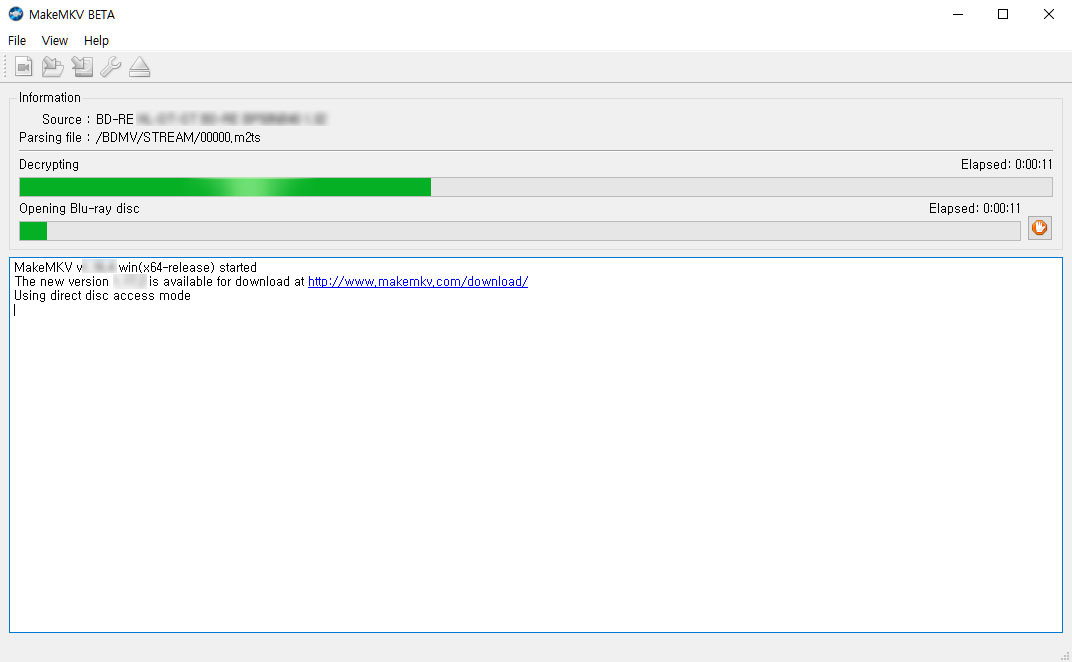Screen dimensions: 1072x662
Task: Click the MakeMKV app icon in the title bar
Action: click(15, 14)
